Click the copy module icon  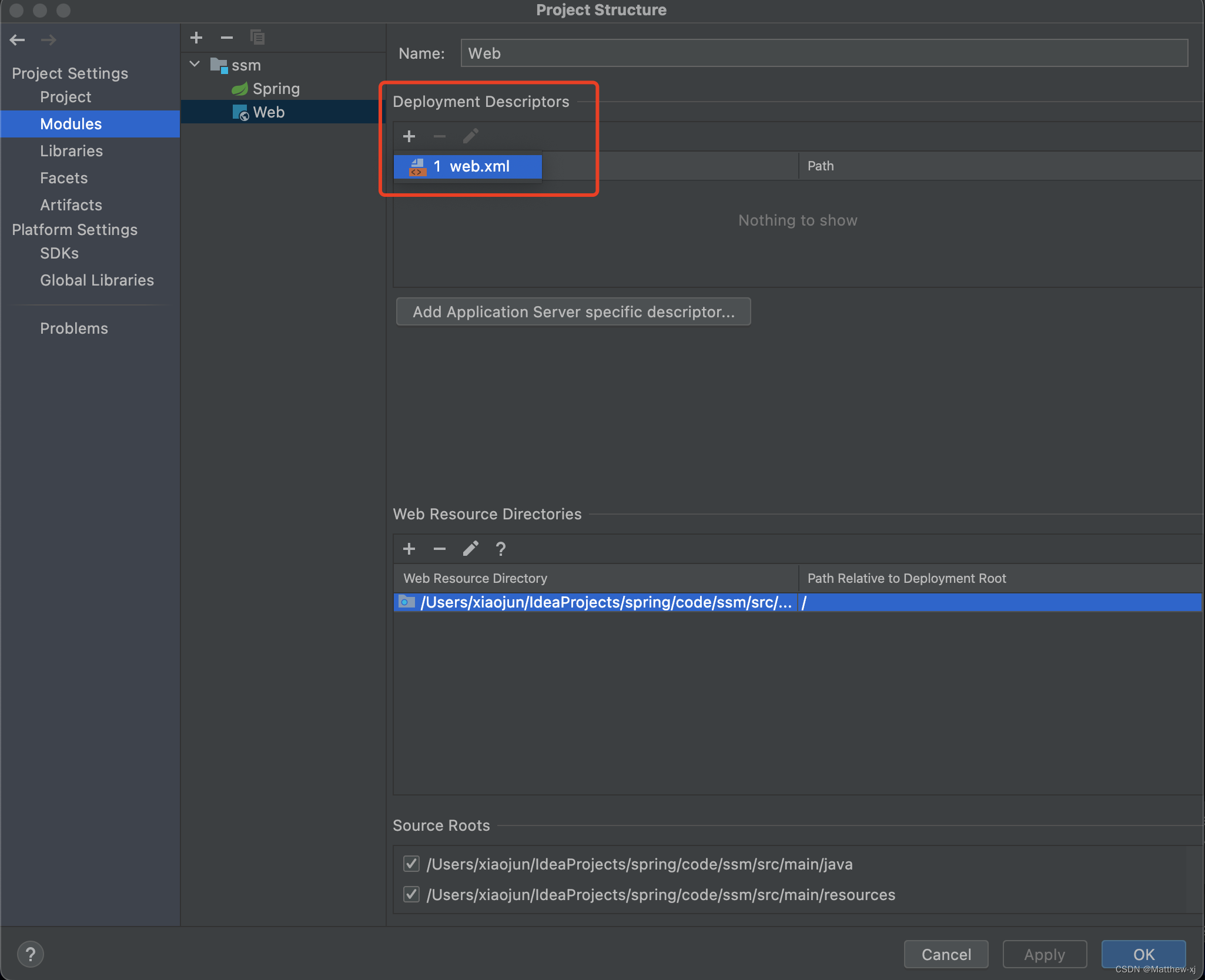[x=257, y=38]
